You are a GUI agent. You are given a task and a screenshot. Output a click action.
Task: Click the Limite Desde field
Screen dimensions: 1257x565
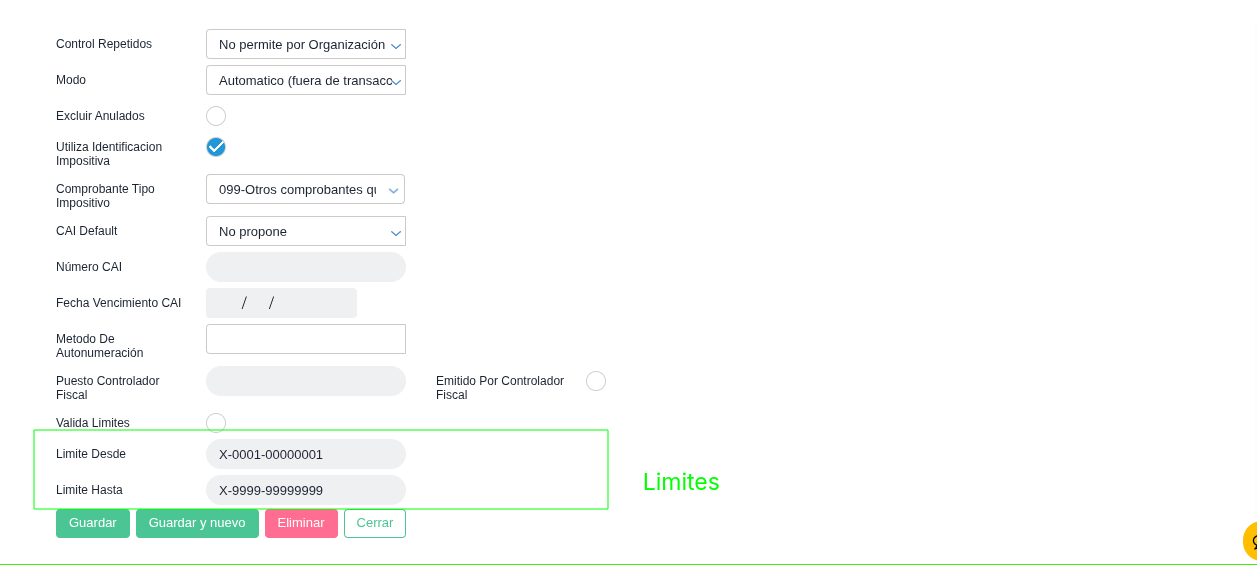click(306, 454)
